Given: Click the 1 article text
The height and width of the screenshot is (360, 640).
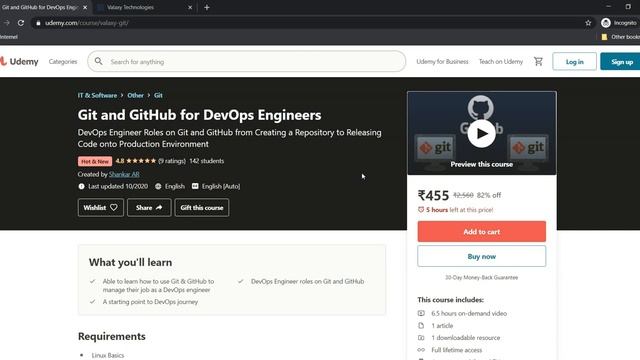Looking at the screenshot, I should (442, 326).
